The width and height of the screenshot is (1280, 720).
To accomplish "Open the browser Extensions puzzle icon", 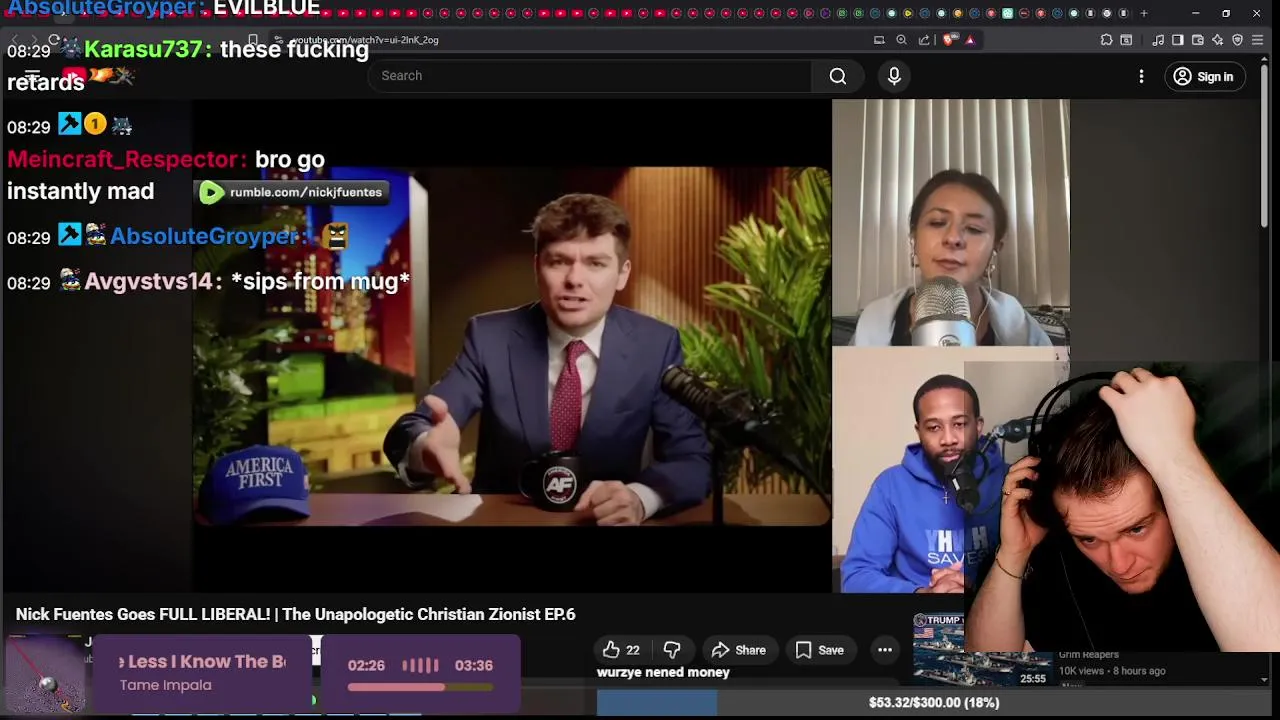I will click(x=1106, y=40).
